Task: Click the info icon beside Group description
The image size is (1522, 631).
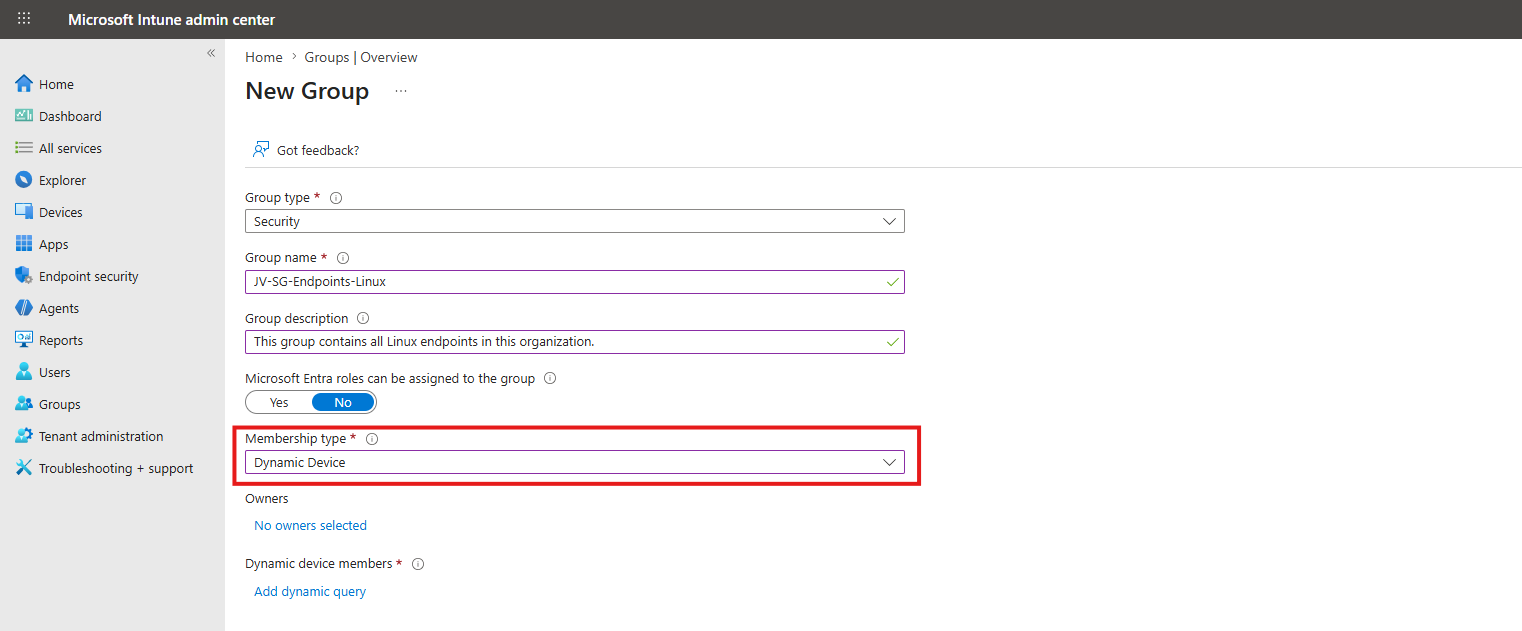Action: (x=363, y=319)
